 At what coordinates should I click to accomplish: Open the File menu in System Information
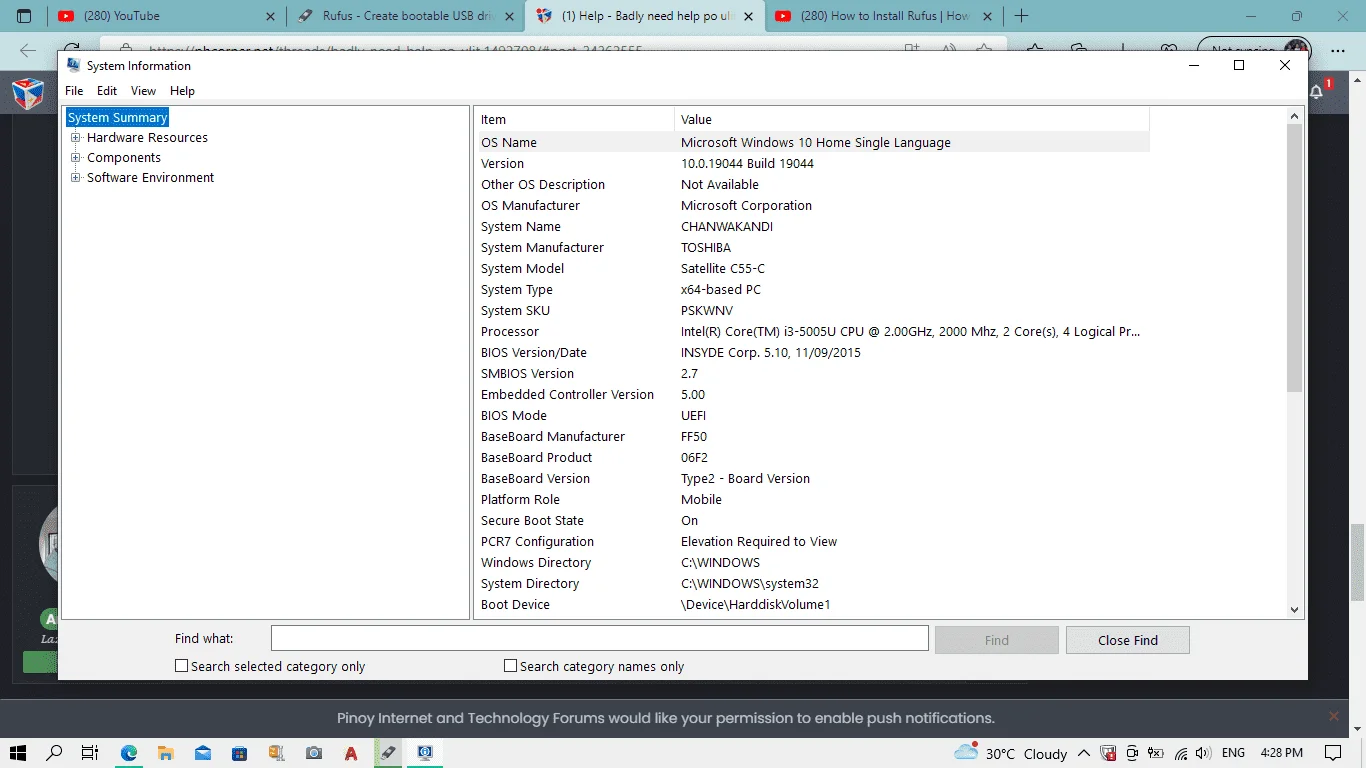click(x=74, y=91)
